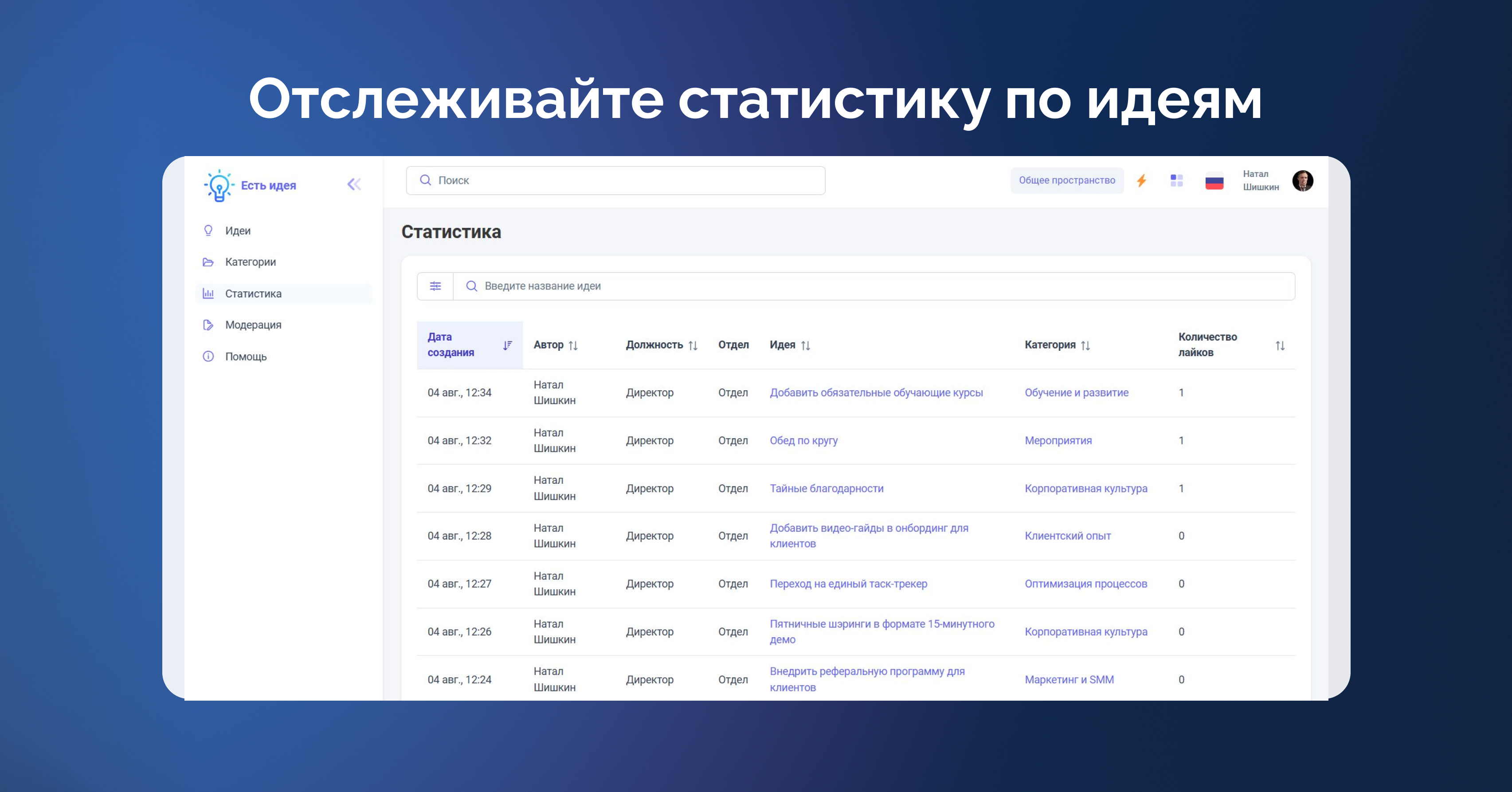Viewport: 1512px width, 792px height.
Task: Open idea link Обед по кругу
Action: click(803, 440)
